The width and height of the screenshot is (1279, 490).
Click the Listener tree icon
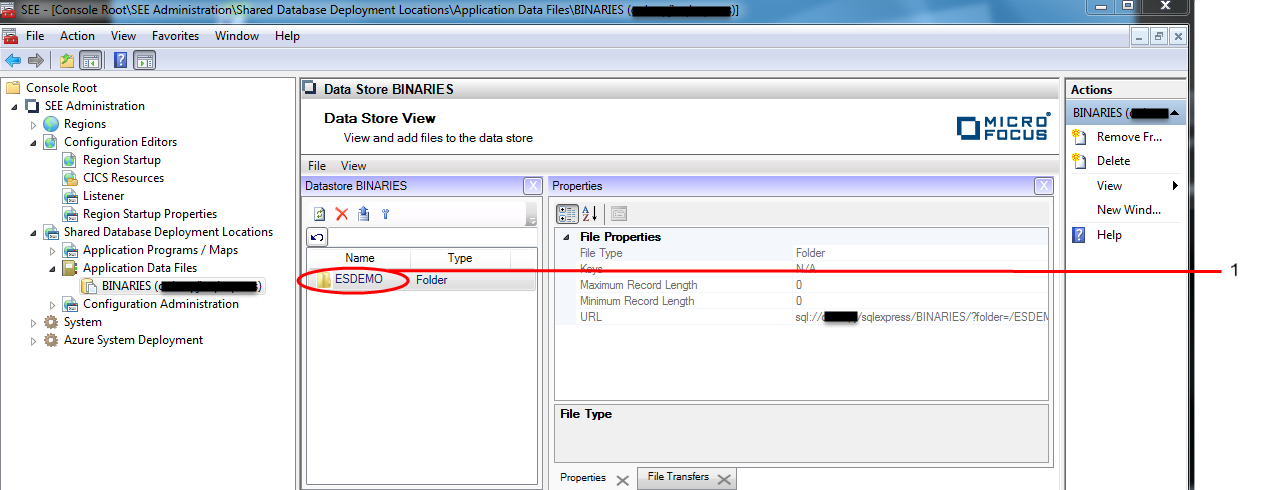(70, 196)
